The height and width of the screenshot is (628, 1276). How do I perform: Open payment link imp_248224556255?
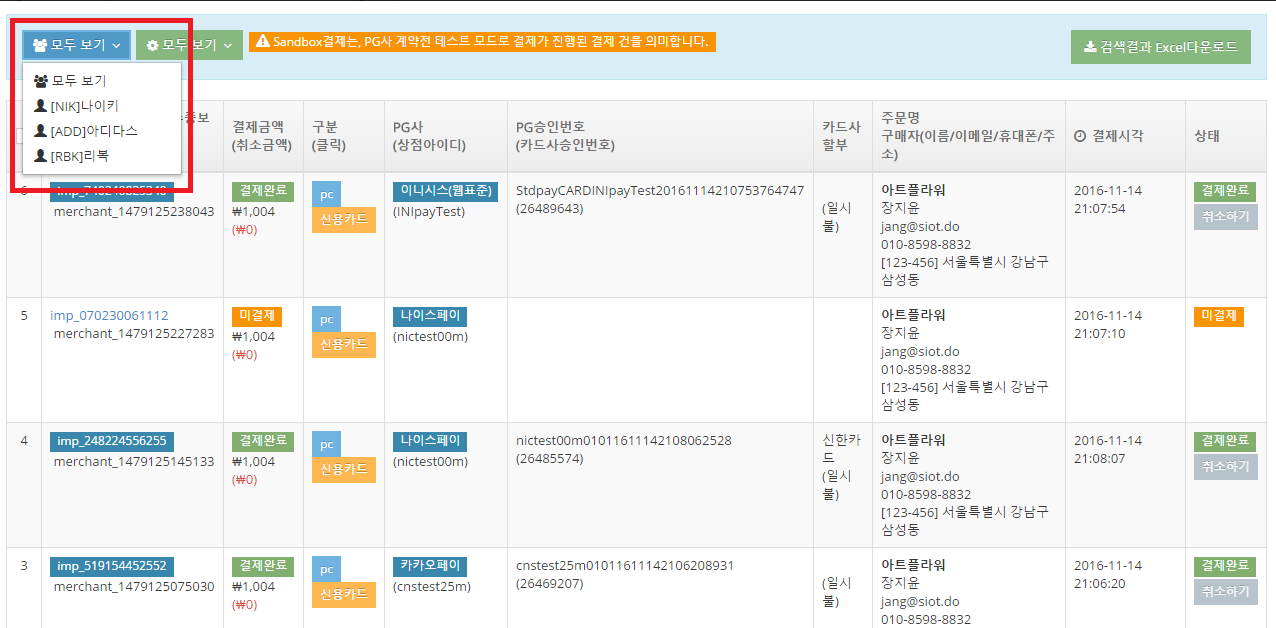point(112,441)
